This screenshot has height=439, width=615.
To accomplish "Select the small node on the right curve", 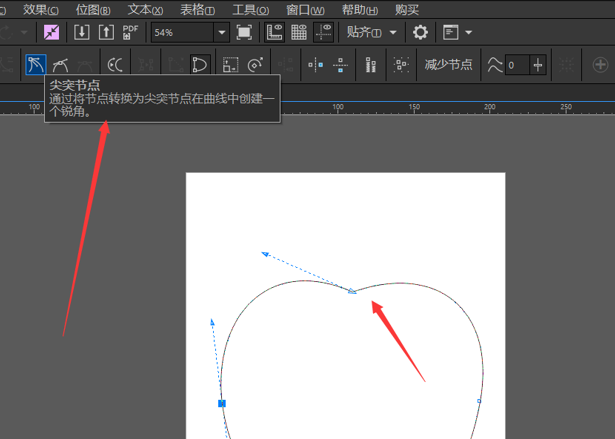I will coord(479,401).
